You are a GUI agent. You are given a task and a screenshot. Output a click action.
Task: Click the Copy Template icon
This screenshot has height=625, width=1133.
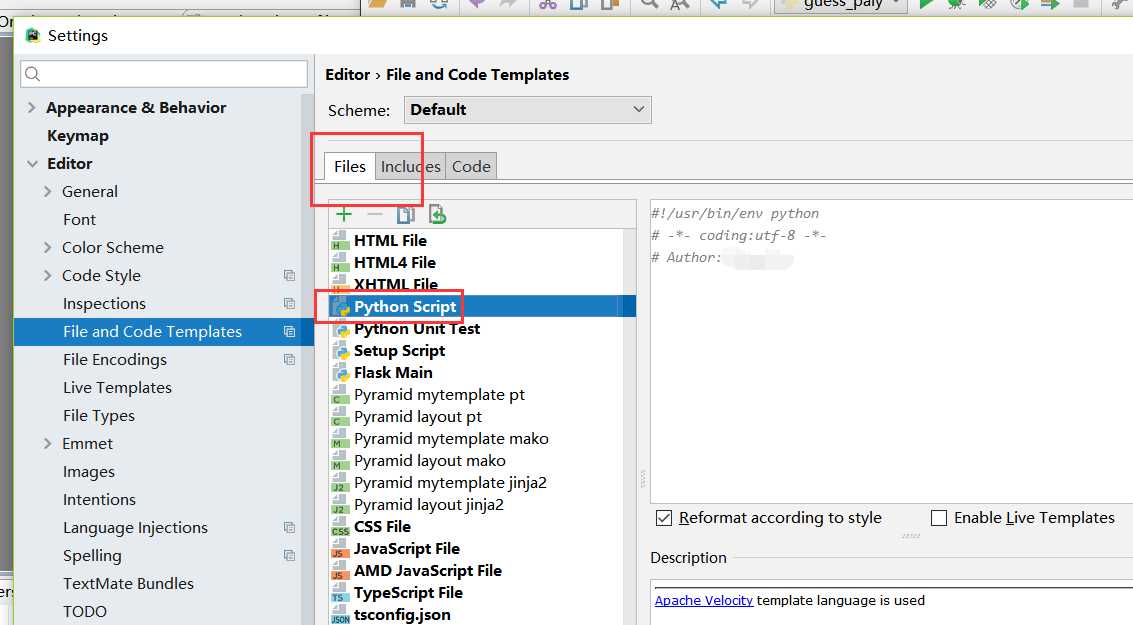tap(405, 215)
